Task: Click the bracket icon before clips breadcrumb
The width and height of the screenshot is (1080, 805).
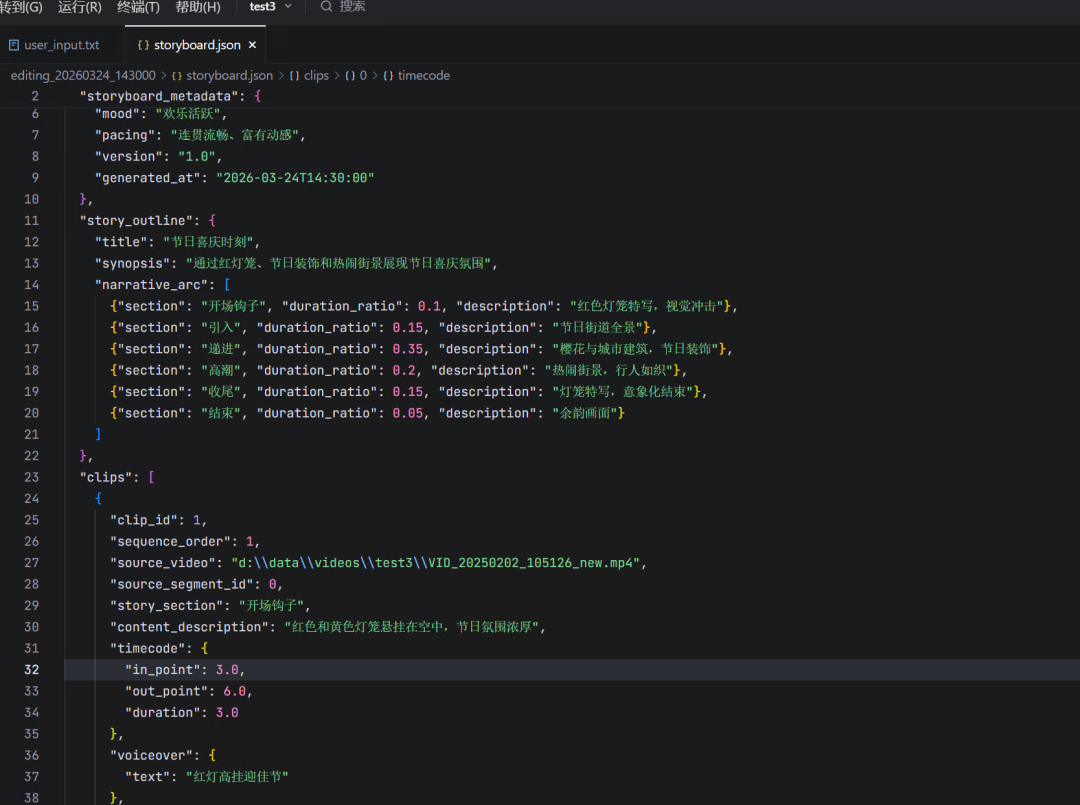Action: pyautogui.click(x=295, y=76)
